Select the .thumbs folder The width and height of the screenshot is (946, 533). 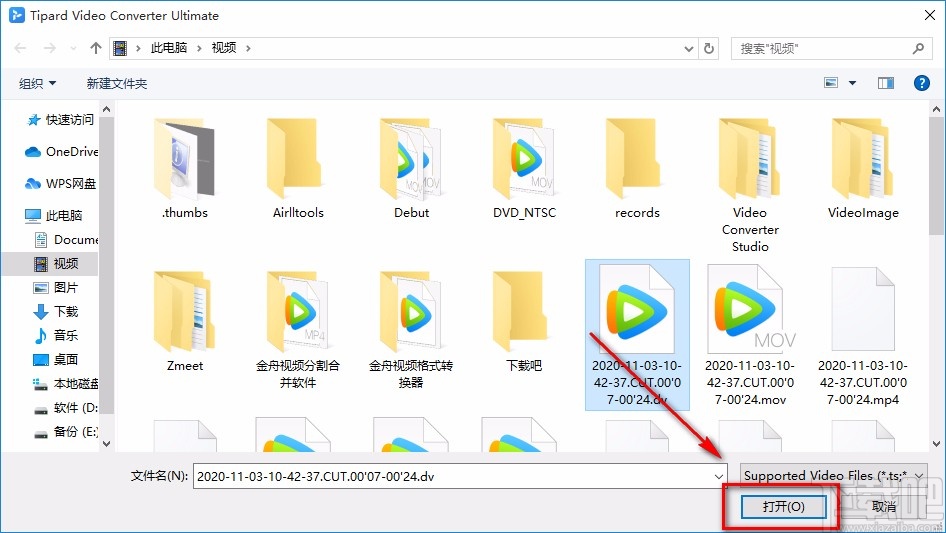point(185,169)
